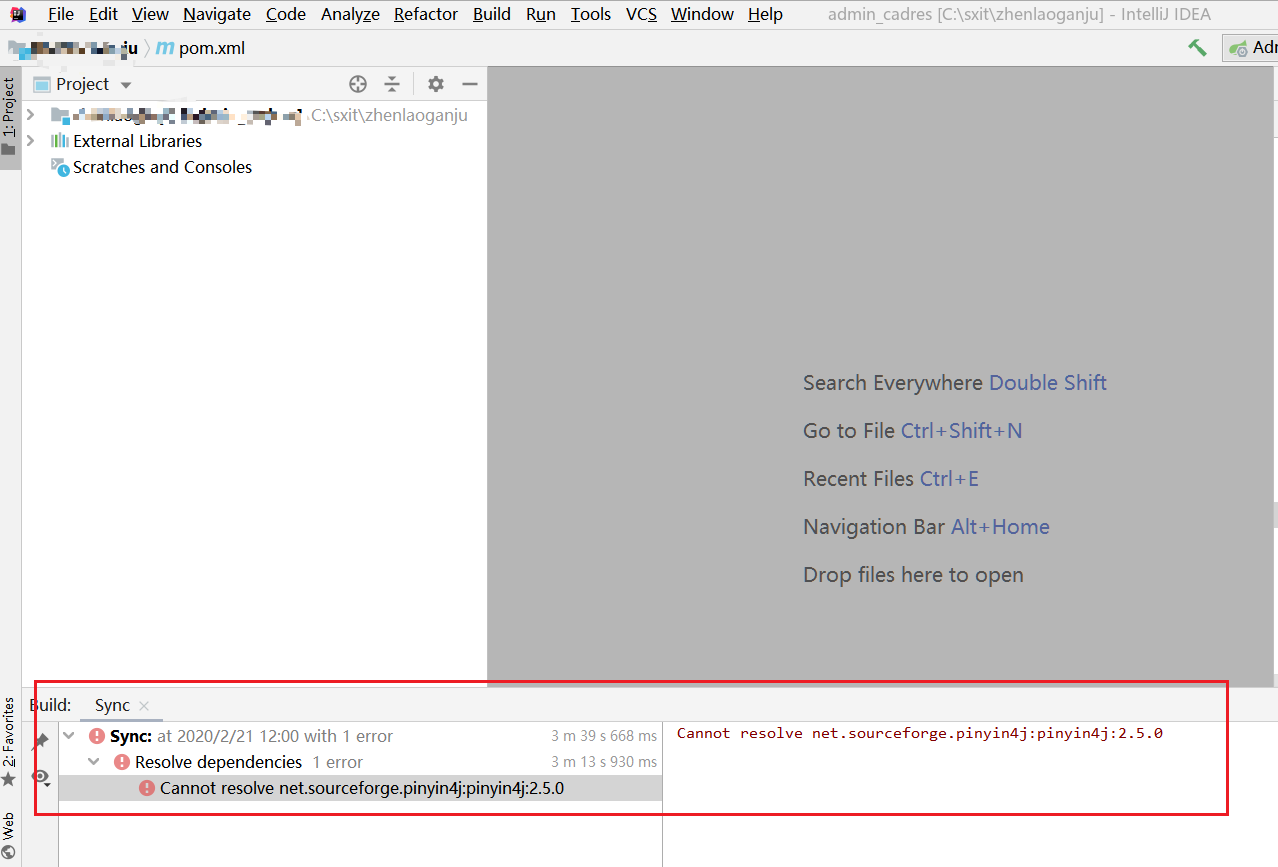The height and width of the screenshot is (867, 1278).
Task: Open the VCS menu
Action: pyautogui.click(x=640, y=14)
